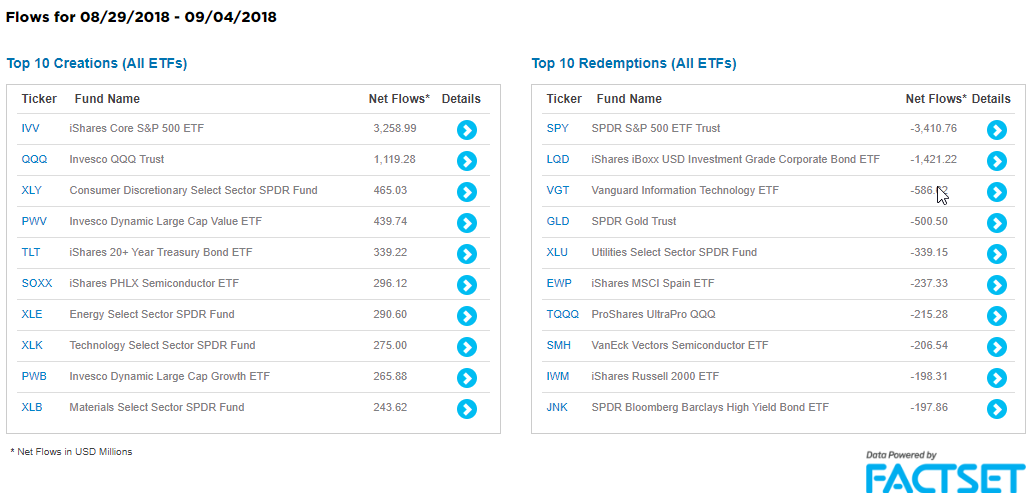
Task: Open details arrow for PWV row
Action: [466, 223]
